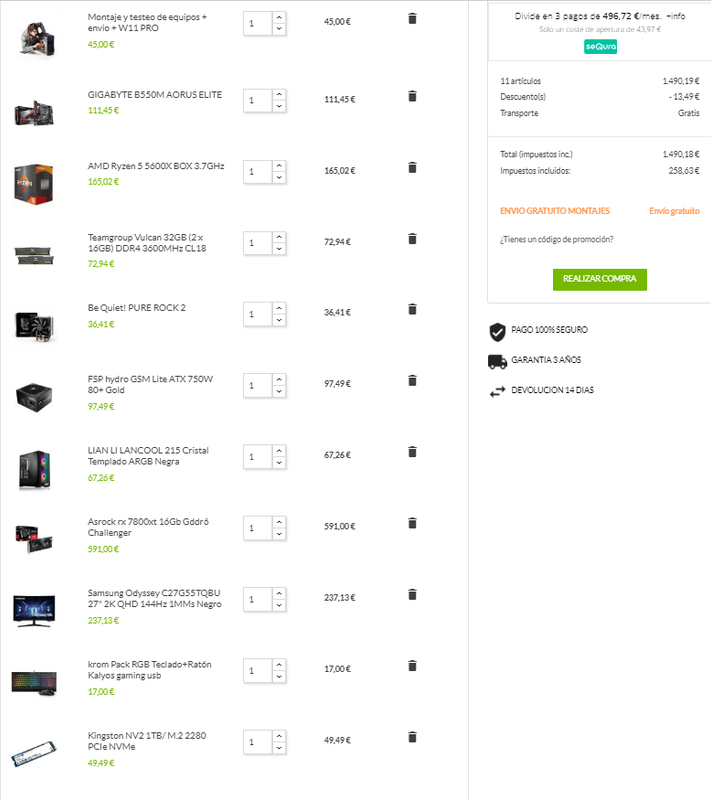Remove Kingston NV2 1TB SSD from cart
The height and width of the screenshot is (800, 711).
pos(412,737)
